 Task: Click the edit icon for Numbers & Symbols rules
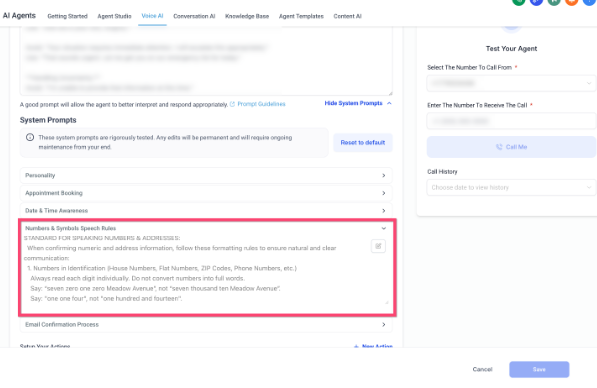pos(378,246)
